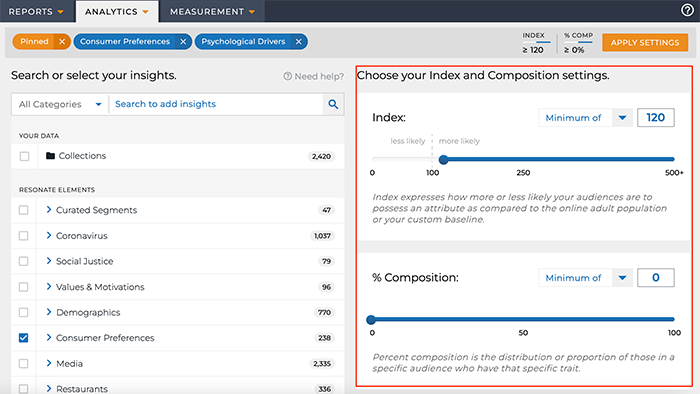Viewport: 700px width, 394px height.
Task: Open the % Composition Minimum of dropdown
Action: [x=585, y=278]
